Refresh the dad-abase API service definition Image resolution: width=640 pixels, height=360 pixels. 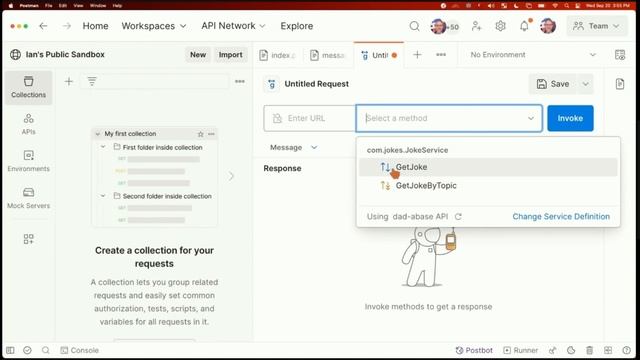click(458, 217)
